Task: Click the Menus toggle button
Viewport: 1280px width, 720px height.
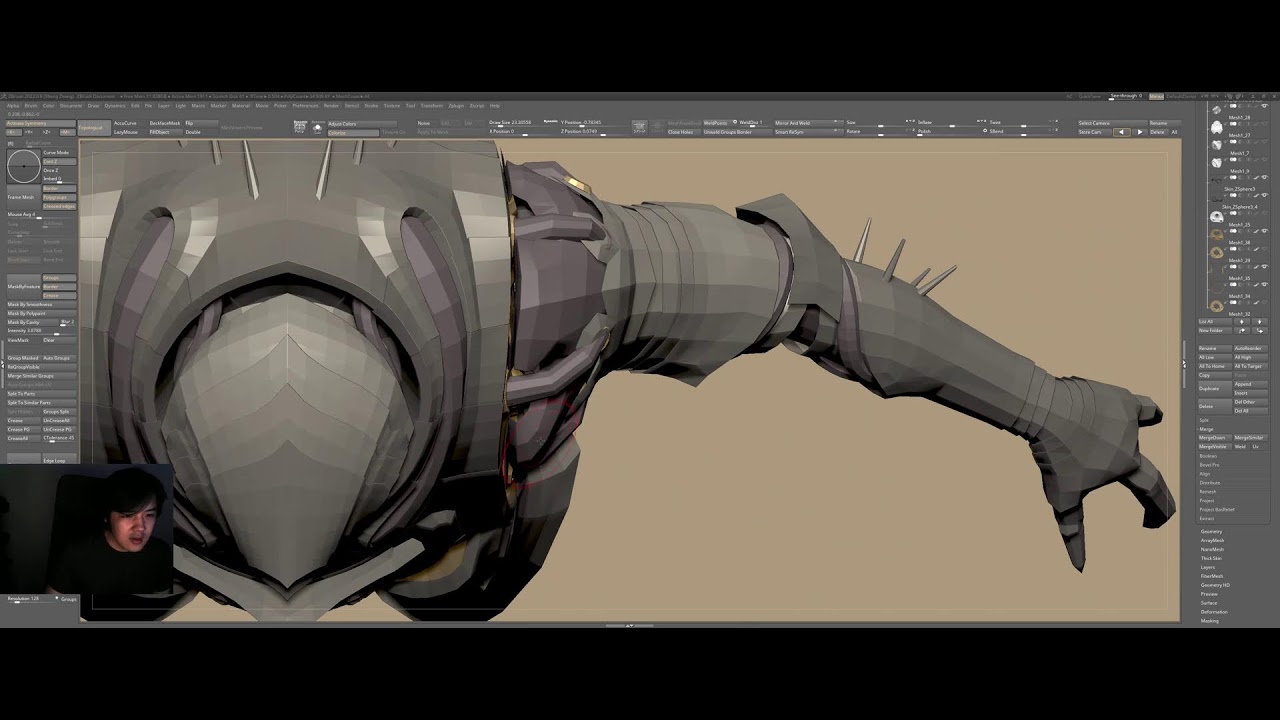Action: pos(1157,96)
